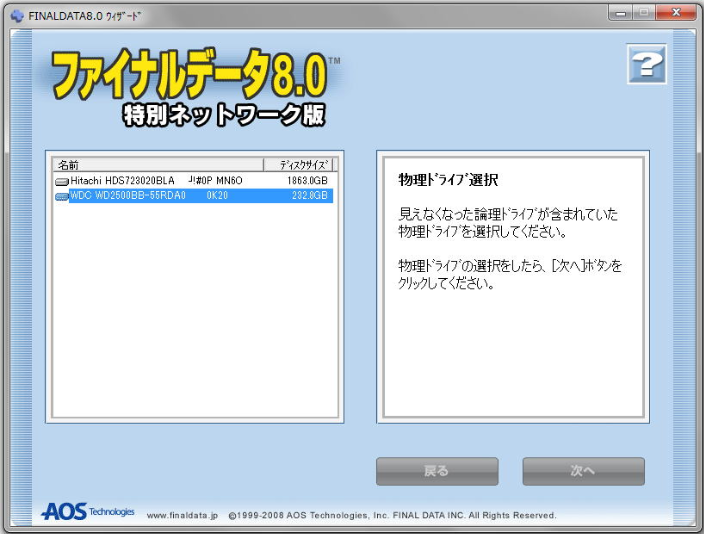Image resolution: width=704 pixels, height=534 pixels.
Task: Open help with the question mark icon
Action: (646, 65)
